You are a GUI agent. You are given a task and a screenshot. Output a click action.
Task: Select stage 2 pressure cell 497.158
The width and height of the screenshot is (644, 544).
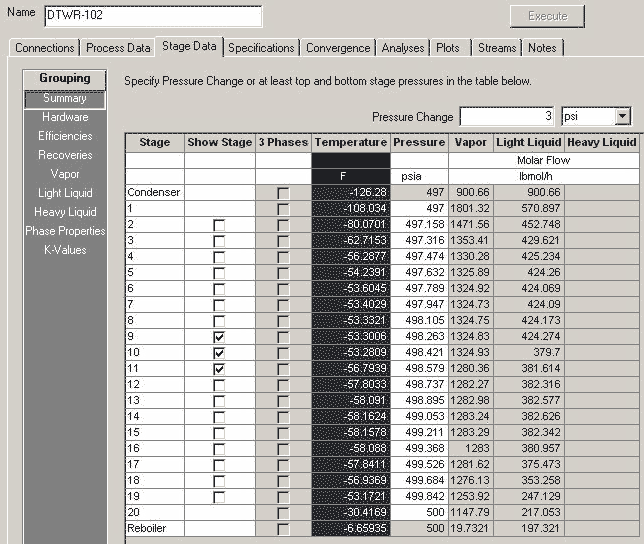tap(419, 224)
